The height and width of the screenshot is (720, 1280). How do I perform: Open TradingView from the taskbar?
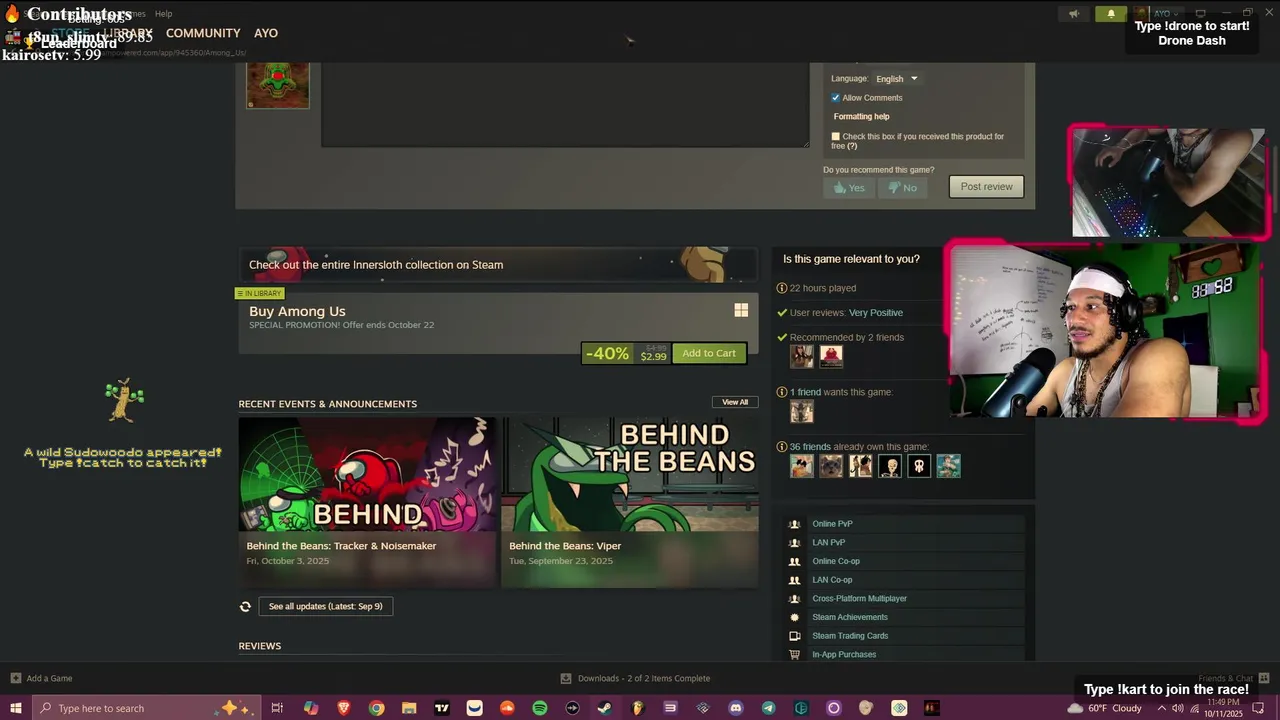pos(442,708)
